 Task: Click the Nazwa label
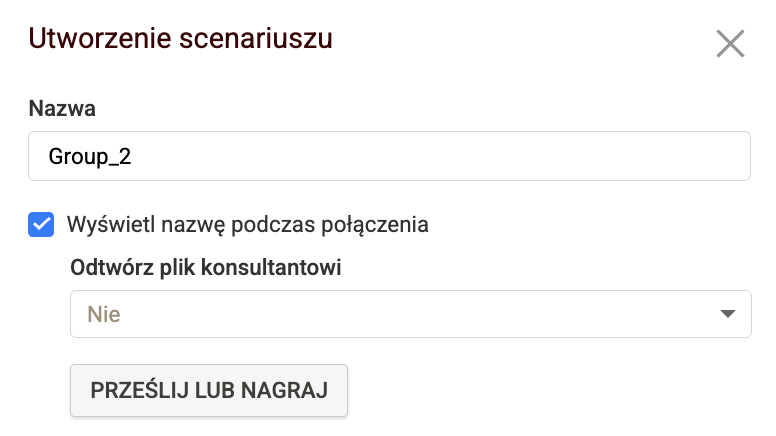[62, 108]
